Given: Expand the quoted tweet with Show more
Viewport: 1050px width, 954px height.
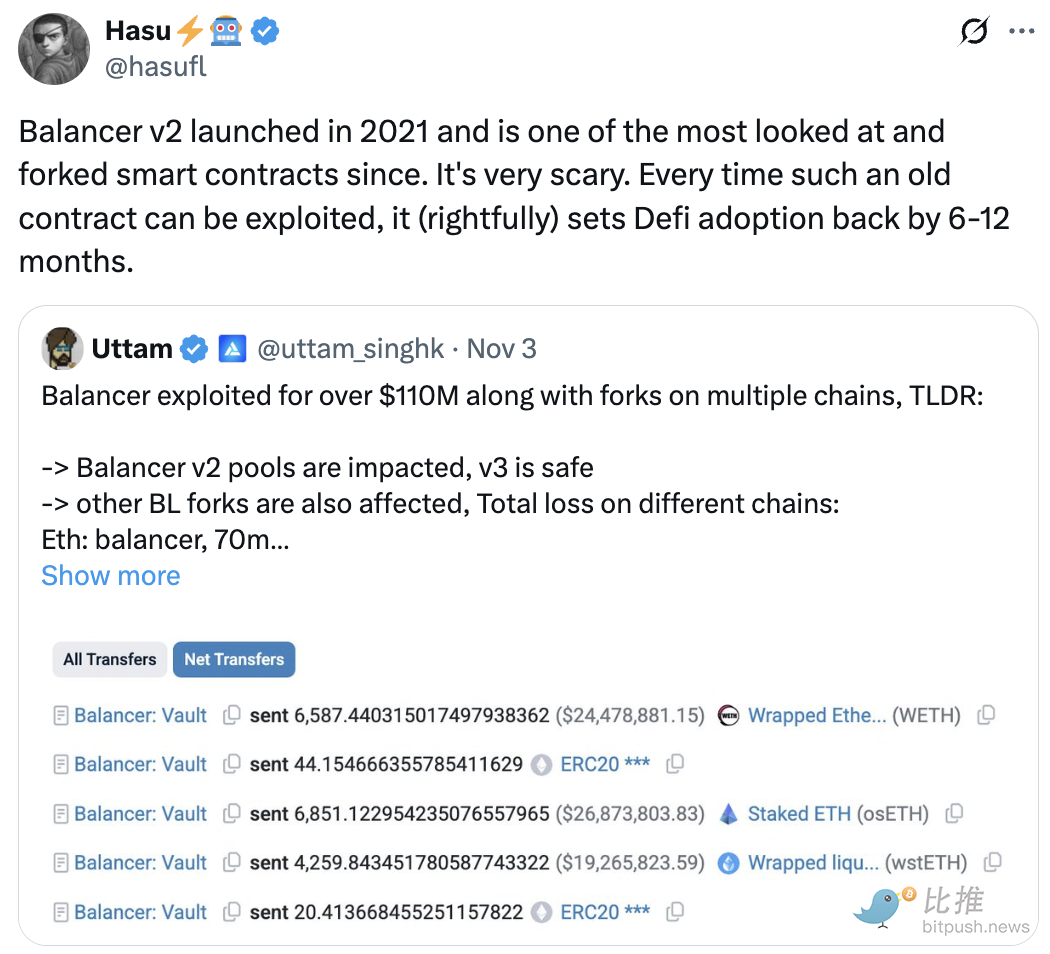Looking at the screenshot, I should tap(111, 576).
